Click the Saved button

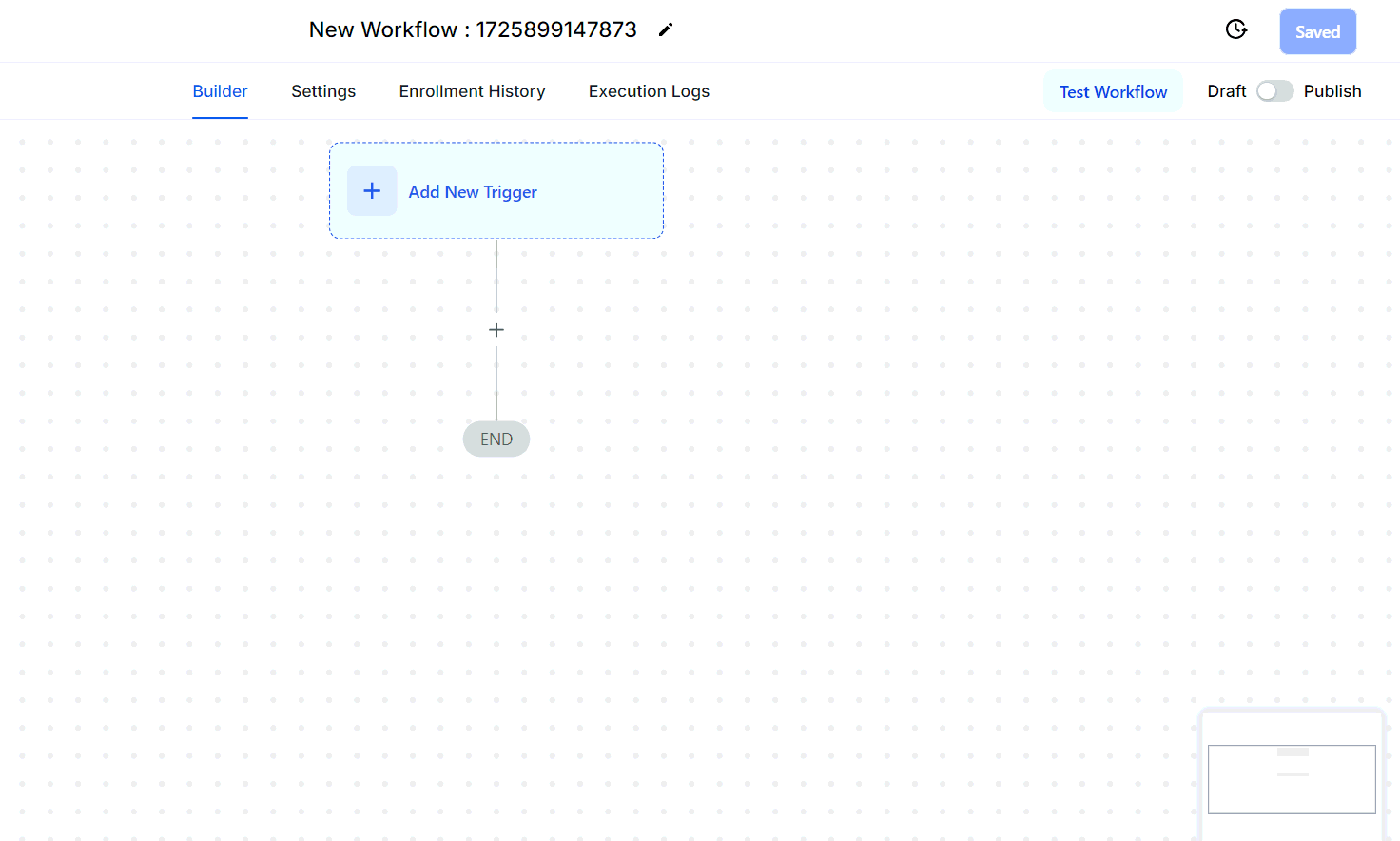tap(1317, 31)
